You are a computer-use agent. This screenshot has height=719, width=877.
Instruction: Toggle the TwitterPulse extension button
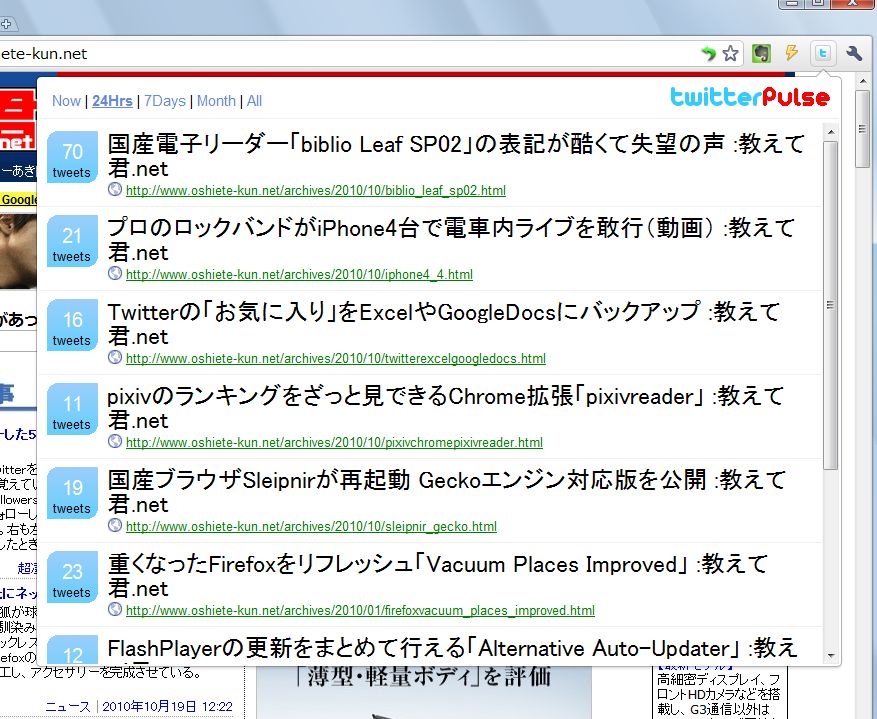tap(822, 54)
